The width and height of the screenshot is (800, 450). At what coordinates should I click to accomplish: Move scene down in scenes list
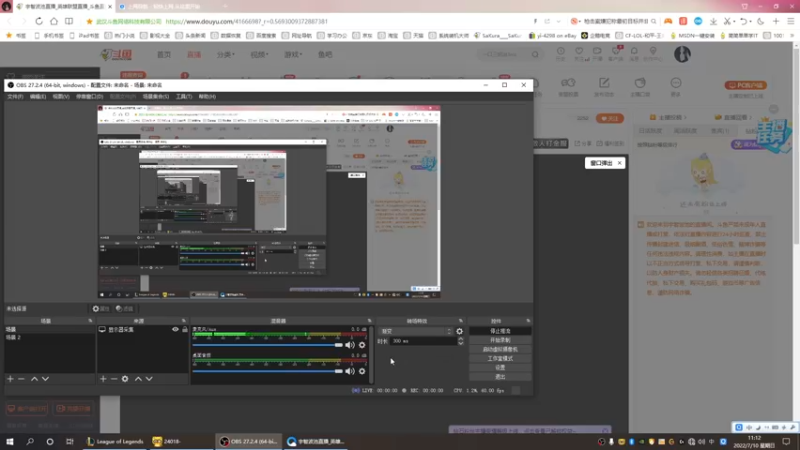[45, 379]
